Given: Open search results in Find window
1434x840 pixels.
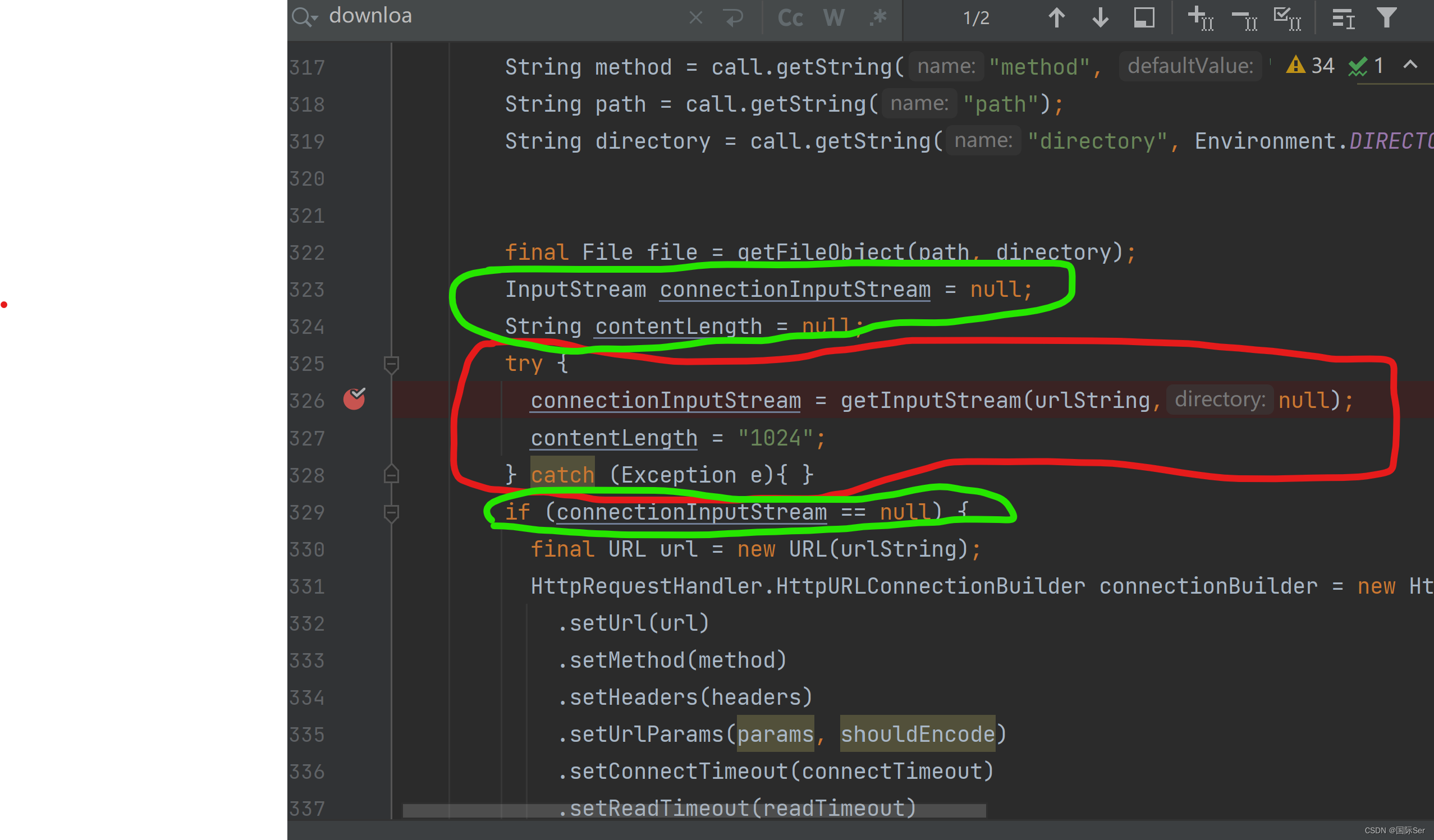Looking at the screenshot, I should (1144, 17).
